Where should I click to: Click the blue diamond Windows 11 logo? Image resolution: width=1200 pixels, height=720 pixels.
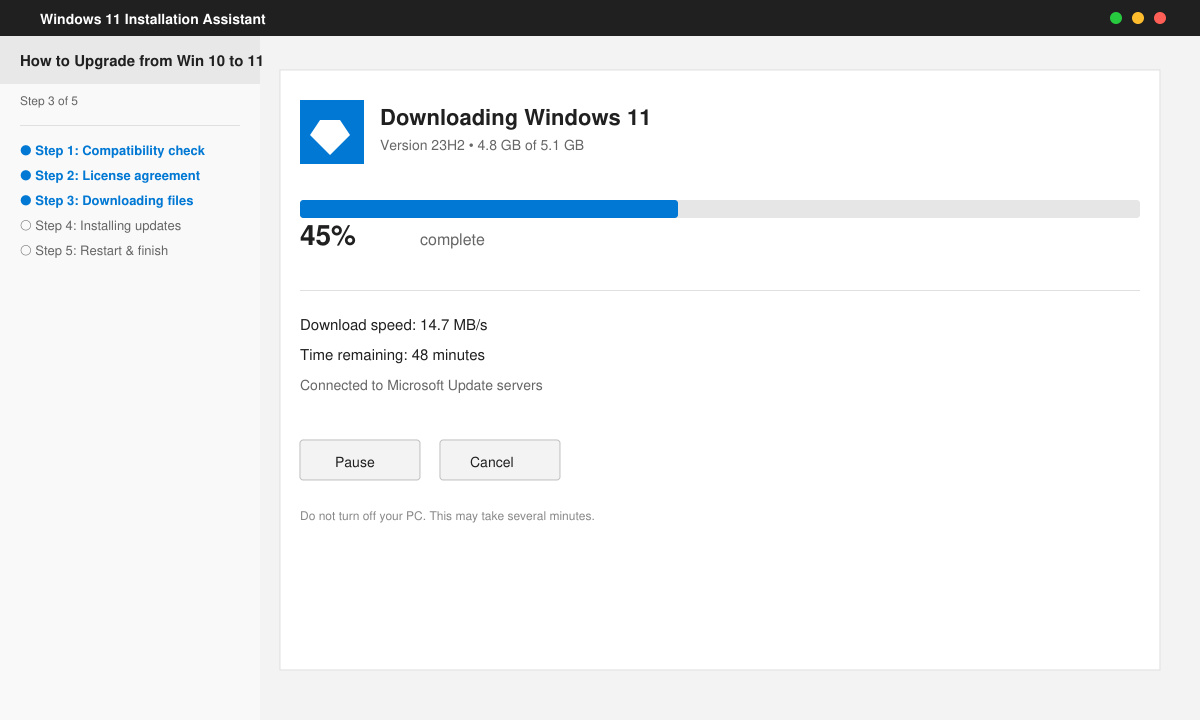(x=332, y=132)
